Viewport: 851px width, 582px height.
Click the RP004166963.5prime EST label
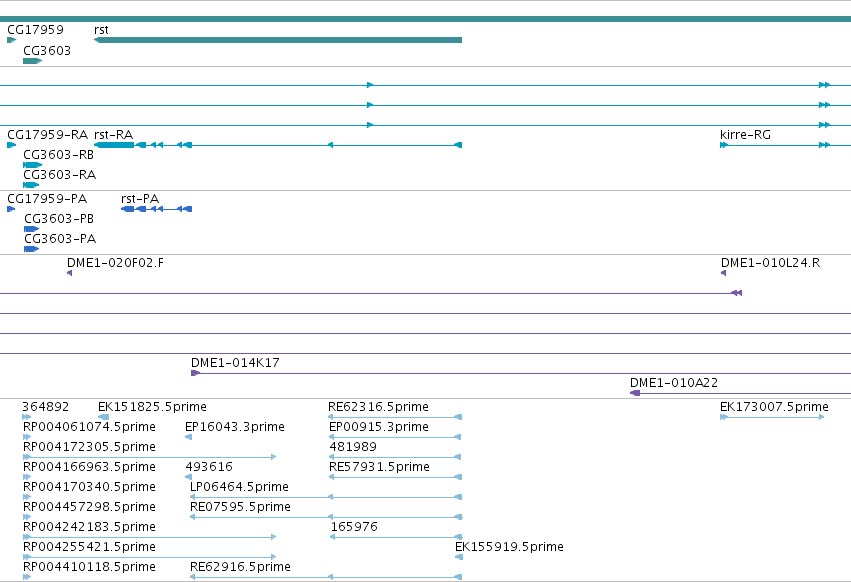pyautogui.click(x=89, y=467)
